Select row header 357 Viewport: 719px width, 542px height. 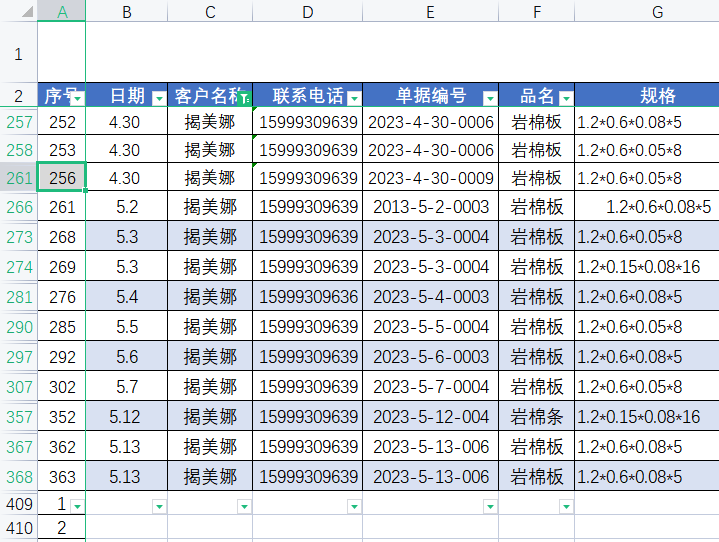[19, 418]
